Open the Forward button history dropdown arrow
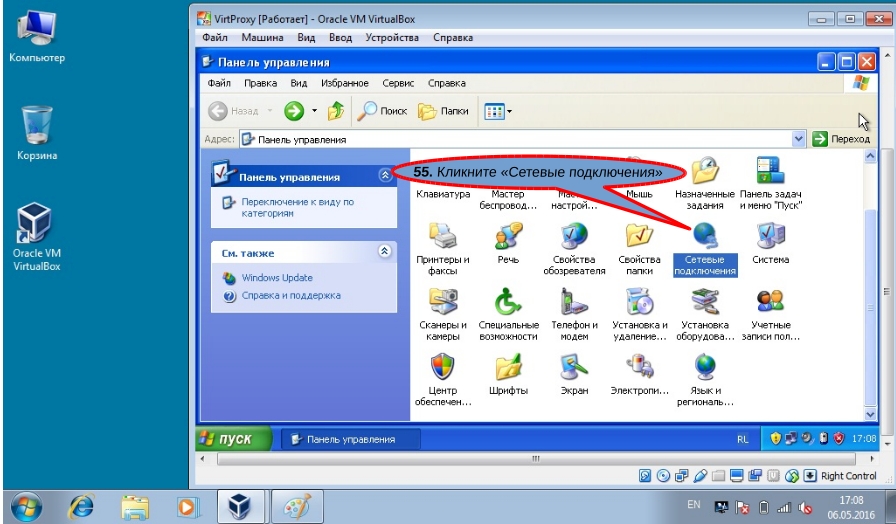Viewport: 896px width, 524px height. click(x=314, y=111)
